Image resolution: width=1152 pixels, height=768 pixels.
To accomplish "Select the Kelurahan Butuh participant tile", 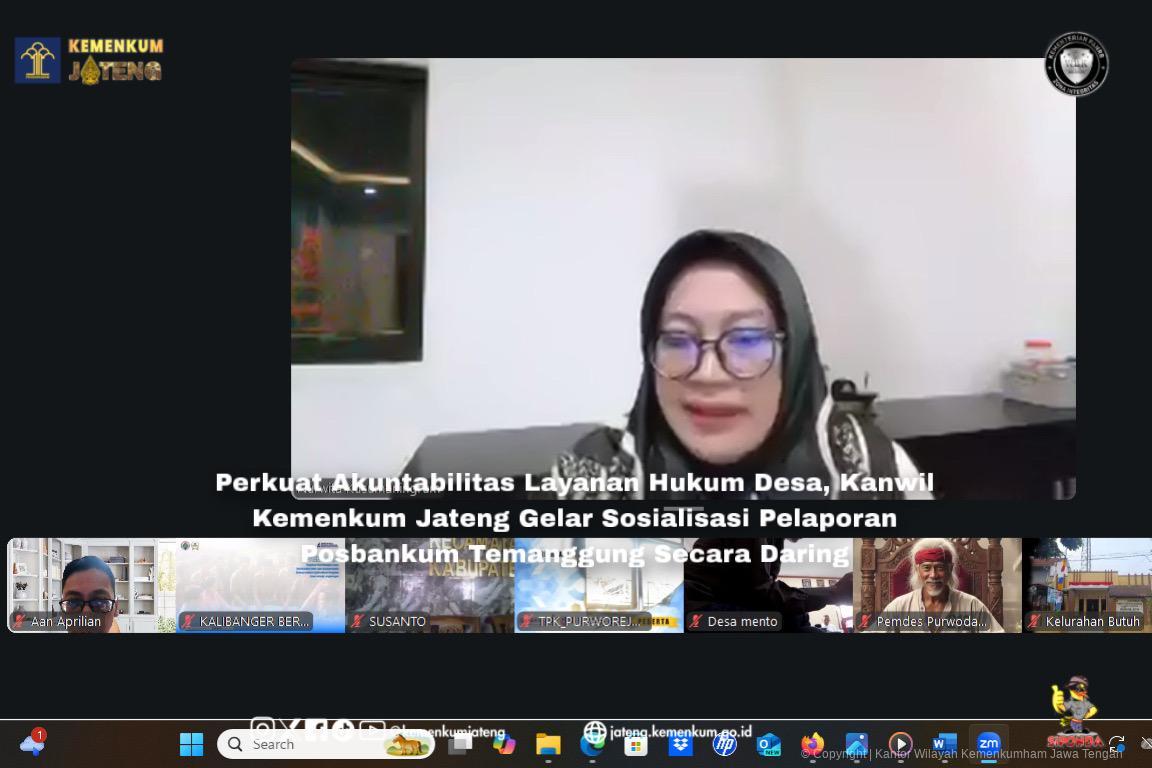I will tap(1087, 585).
